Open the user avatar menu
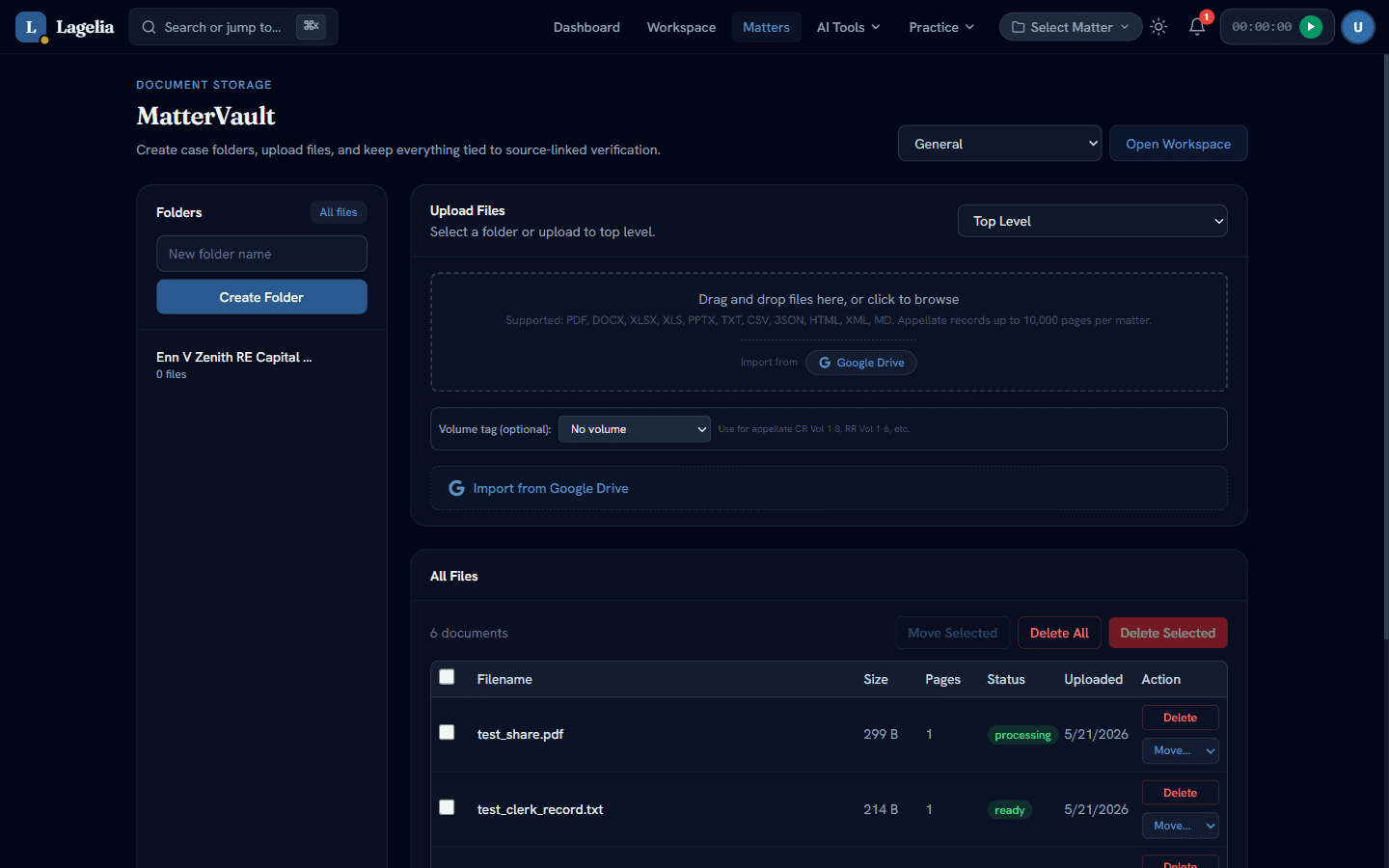Image resolution: width=1389 pixels, height=868 pixels. (1358, 27)
